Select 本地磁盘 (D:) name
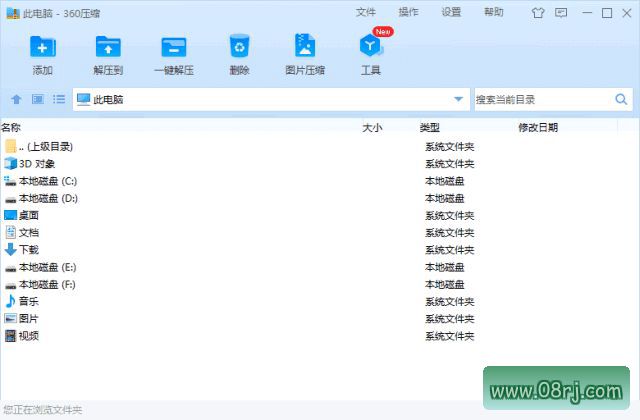The image size is (640, 420). tap(48, 198)
